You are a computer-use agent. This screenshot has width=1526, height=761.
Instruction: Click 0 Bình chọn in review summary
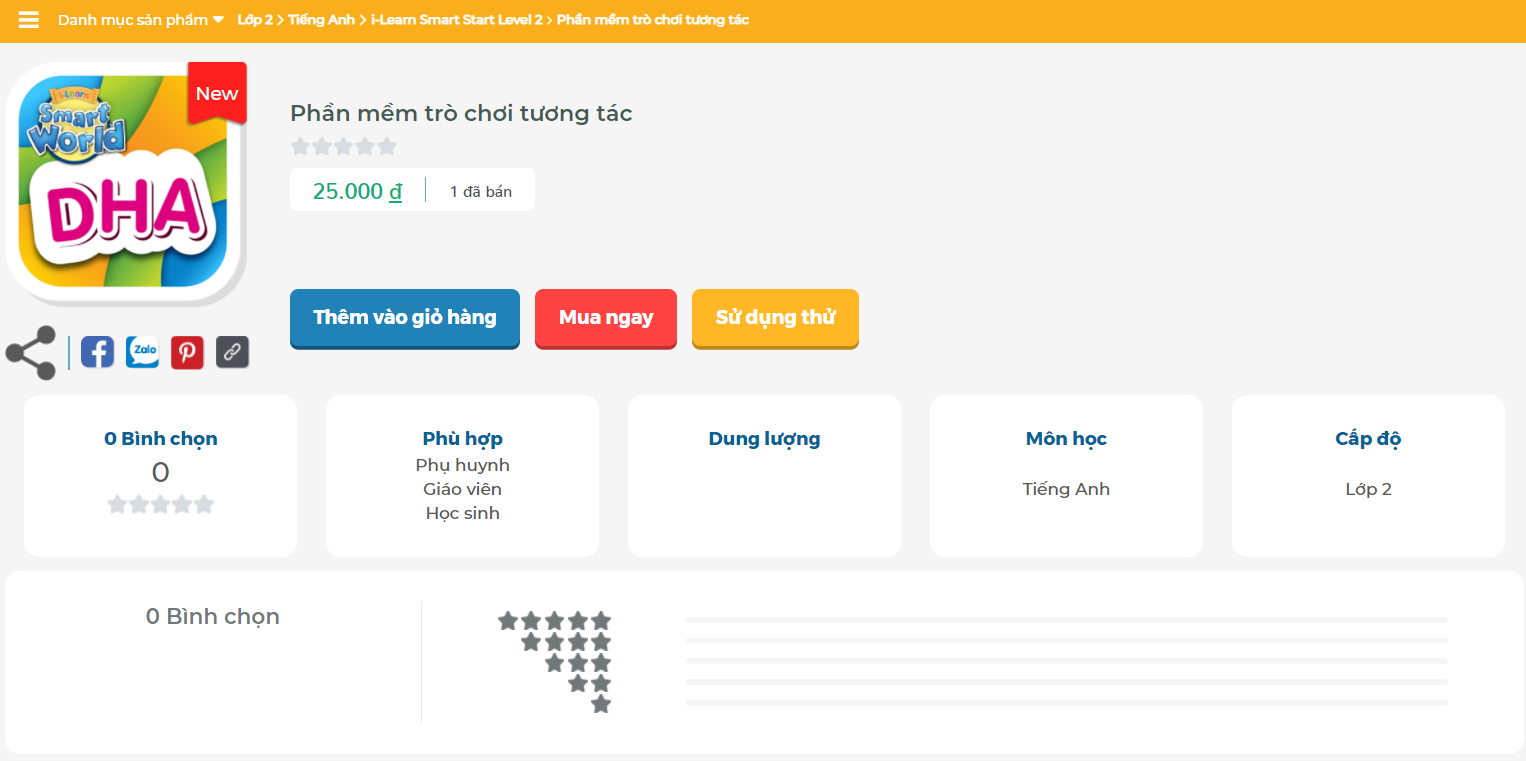(x=213, y=616)
